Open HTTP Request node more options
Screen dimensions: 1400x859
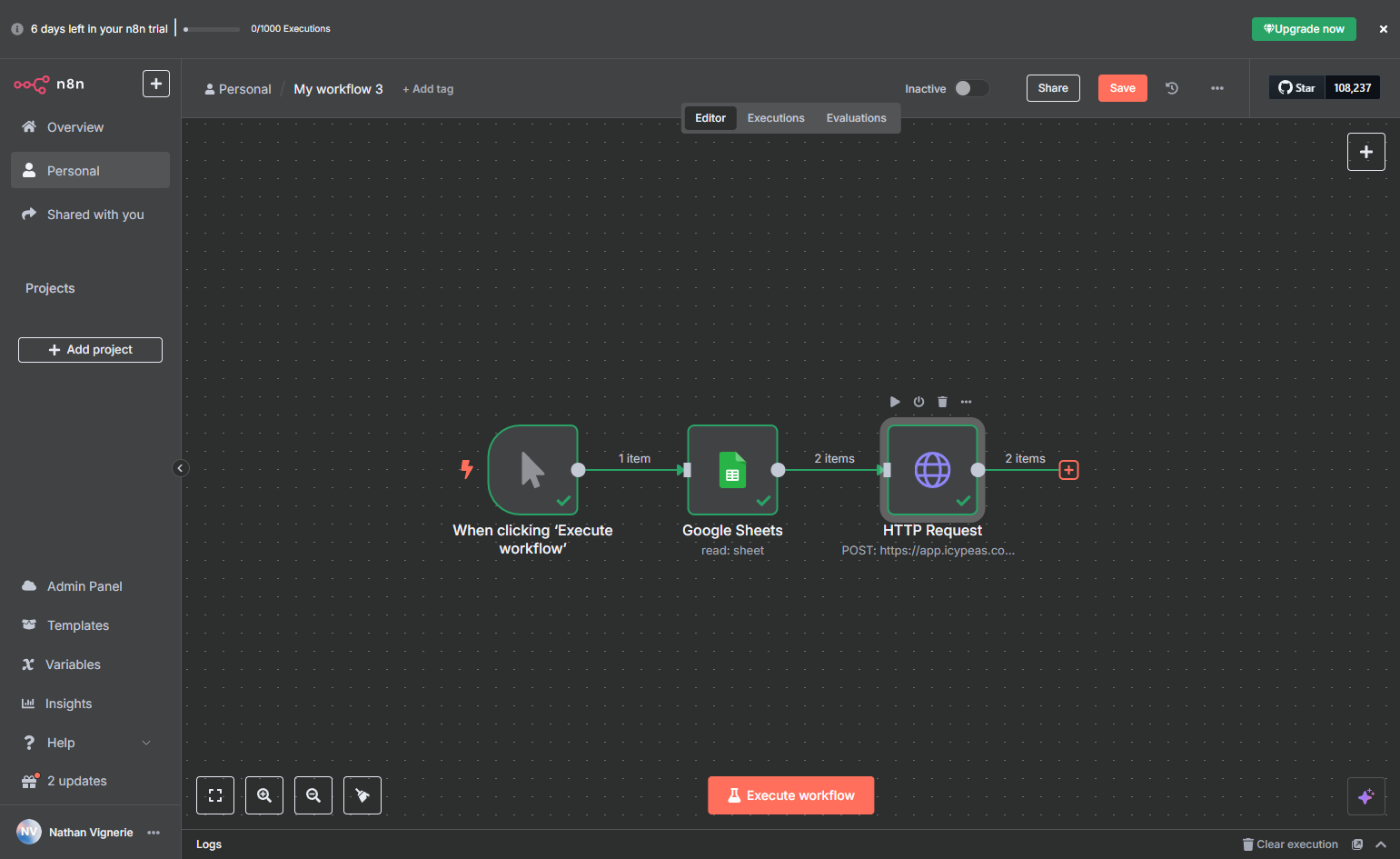[x=966, y=402]
